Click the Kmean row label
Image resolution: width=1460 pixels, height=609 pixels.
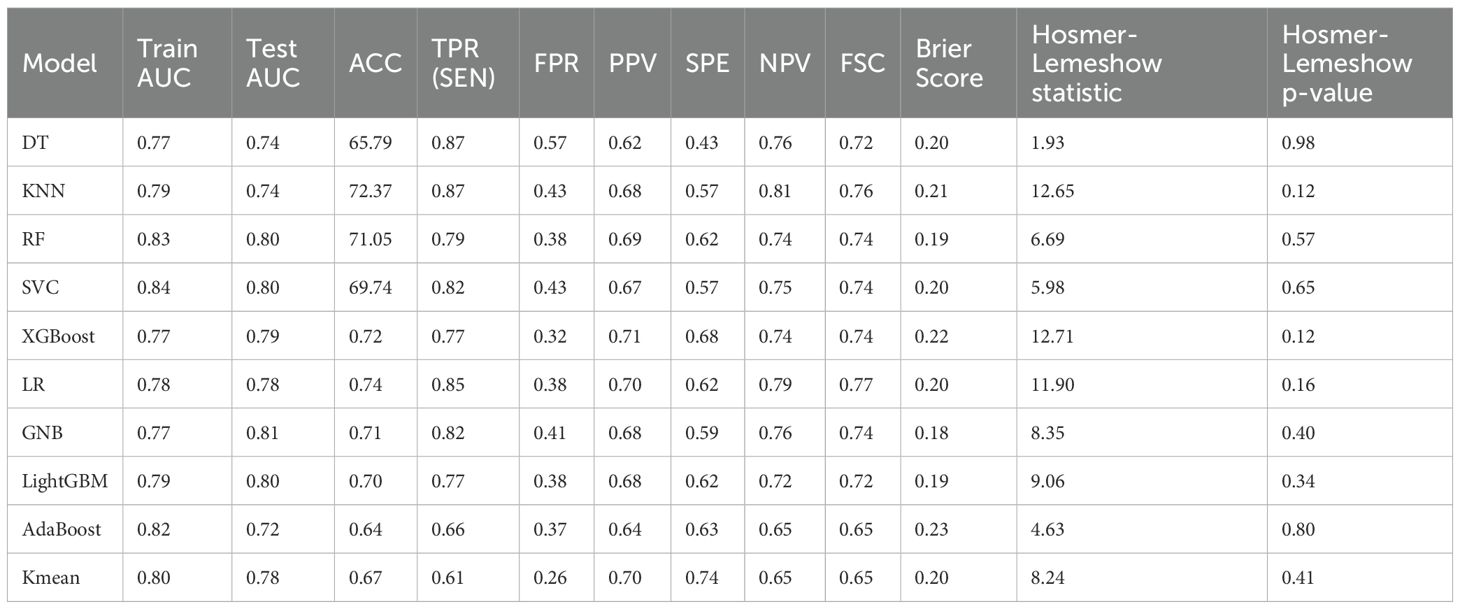point(48,578)
